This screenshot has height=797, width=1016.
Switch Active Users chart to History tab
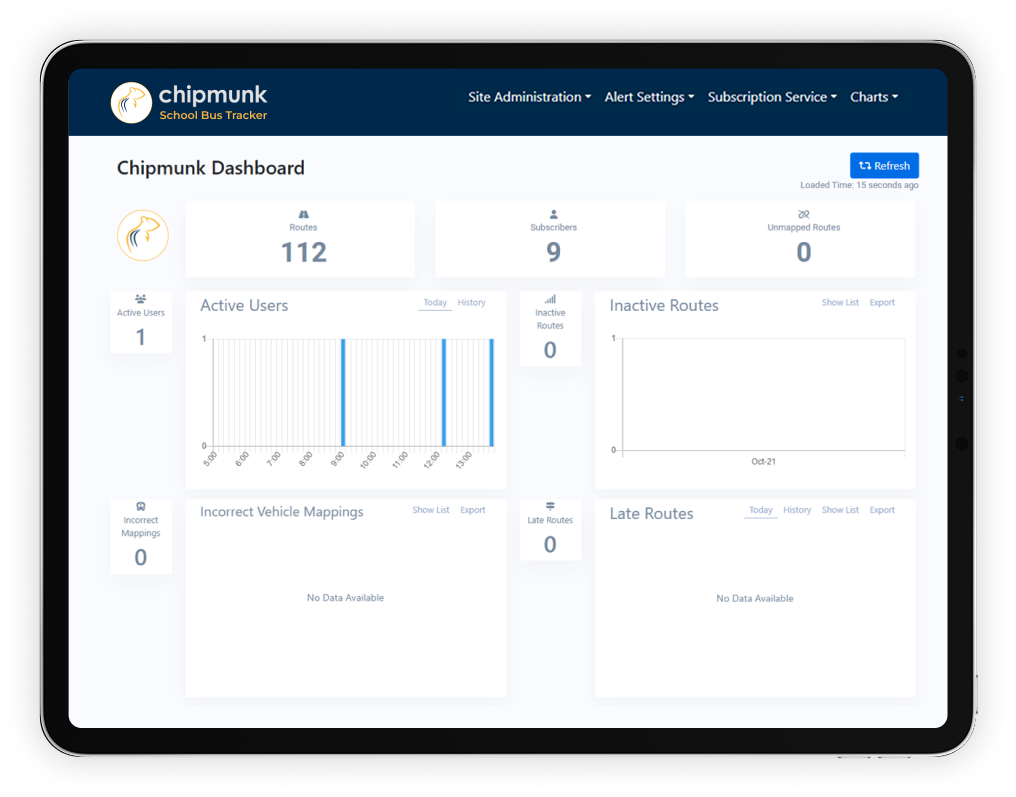tap(471, 303)
